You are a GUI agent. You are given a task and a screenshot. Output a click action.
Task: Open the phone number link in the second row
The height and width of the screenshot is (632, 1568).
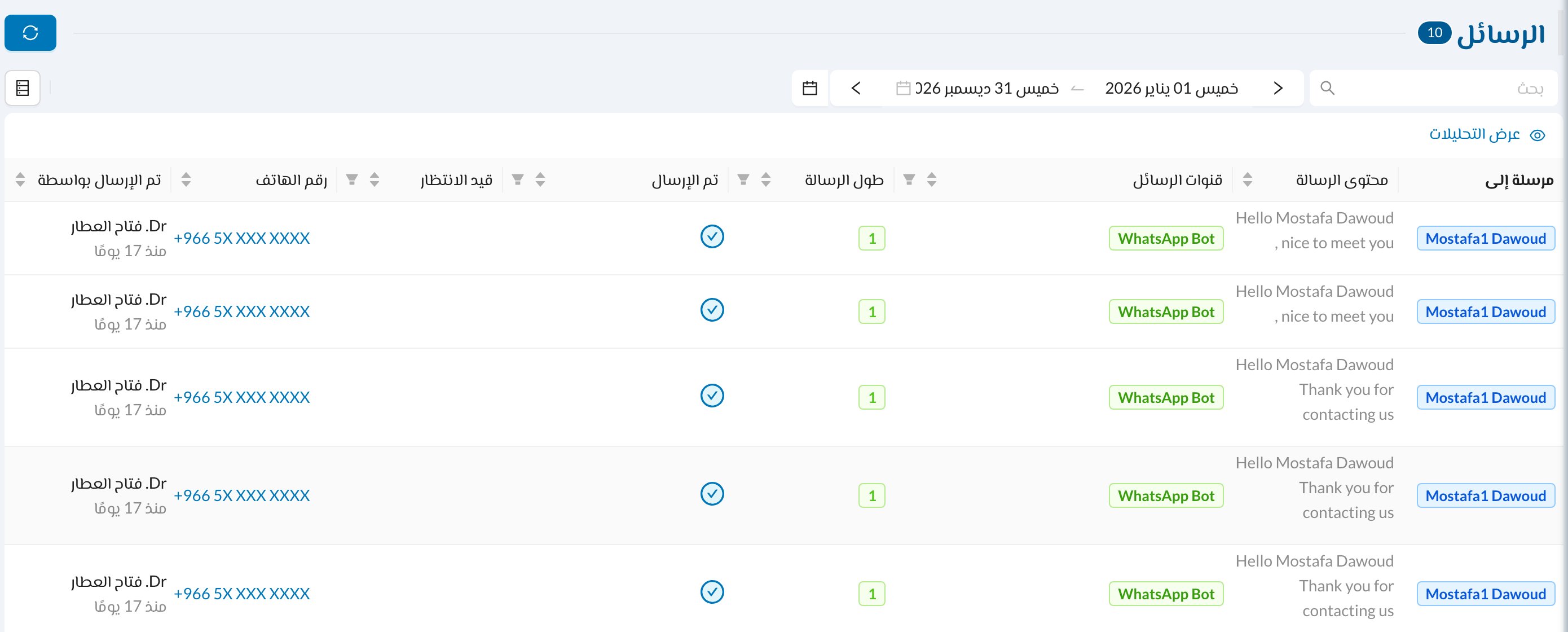(241, 311)
